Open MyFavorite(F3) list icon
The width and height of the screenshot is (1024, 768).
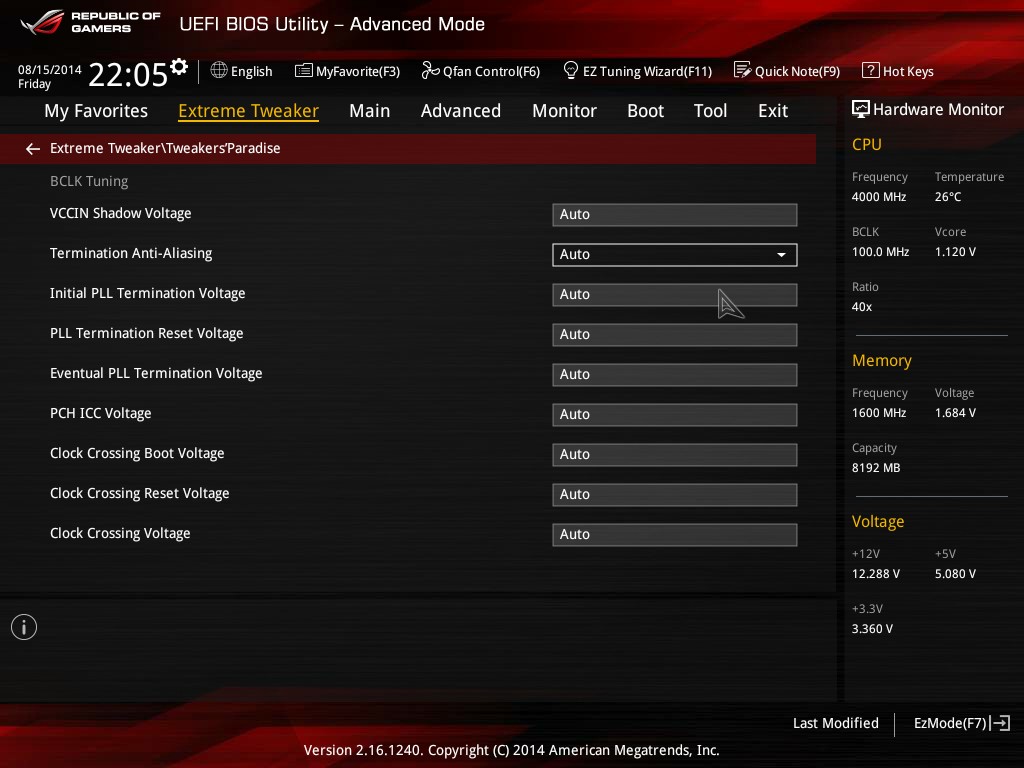(304, 71)
